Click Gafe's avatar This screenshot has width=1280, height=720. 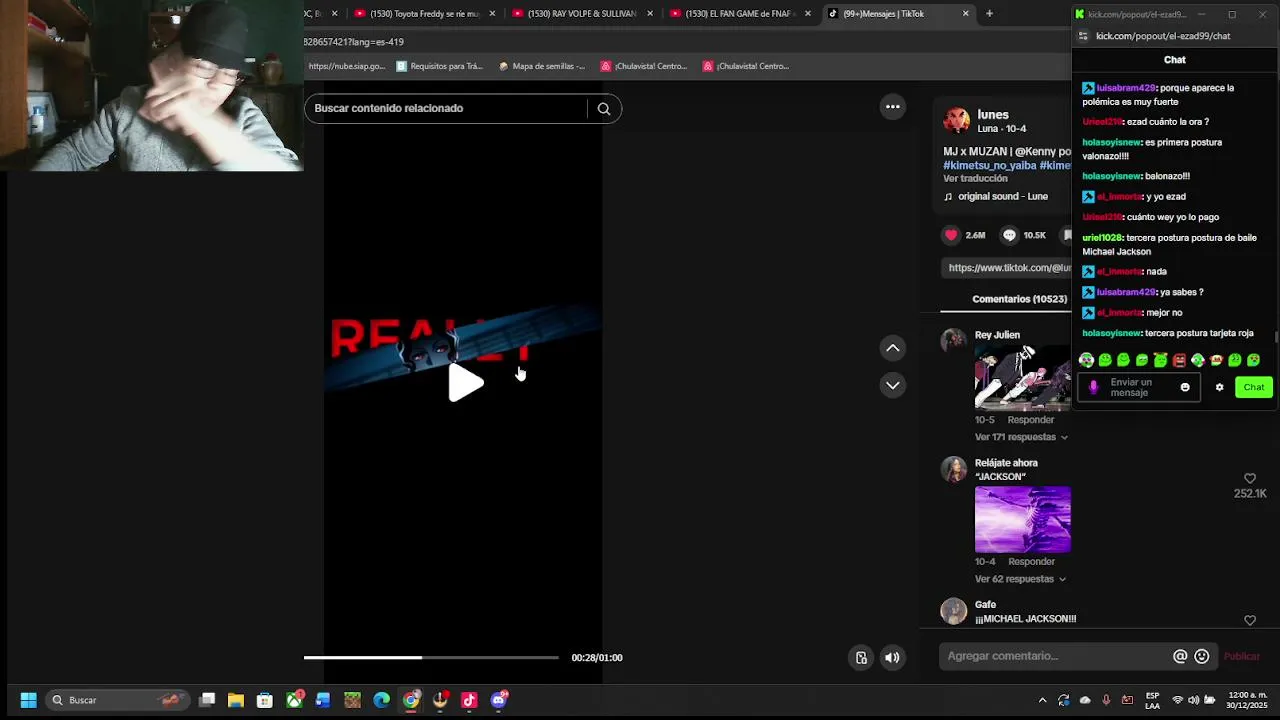point(954,611)
